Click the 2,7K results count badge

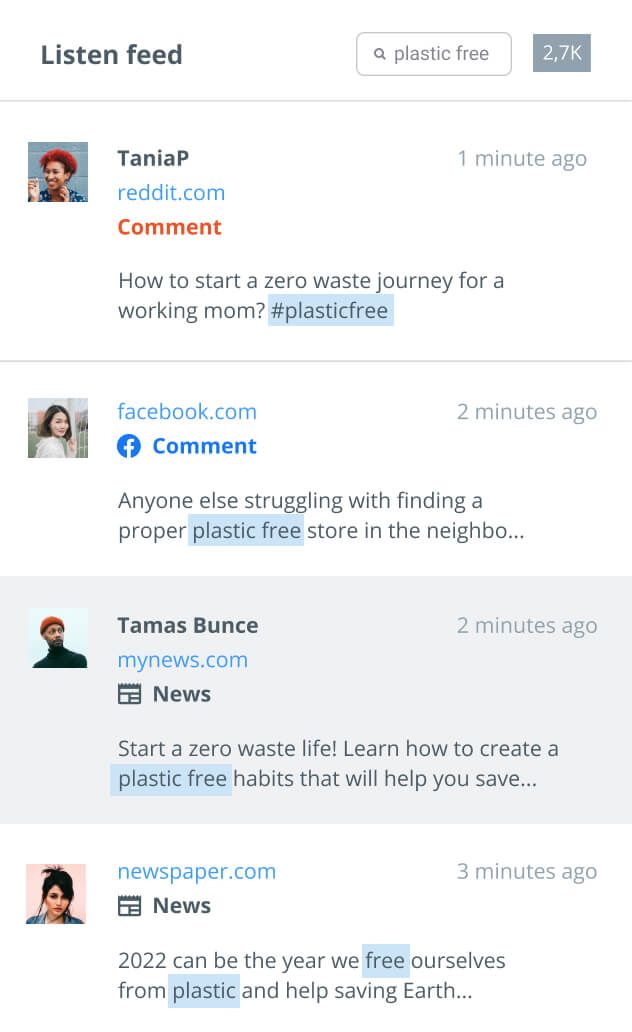[x=562, y=54]
